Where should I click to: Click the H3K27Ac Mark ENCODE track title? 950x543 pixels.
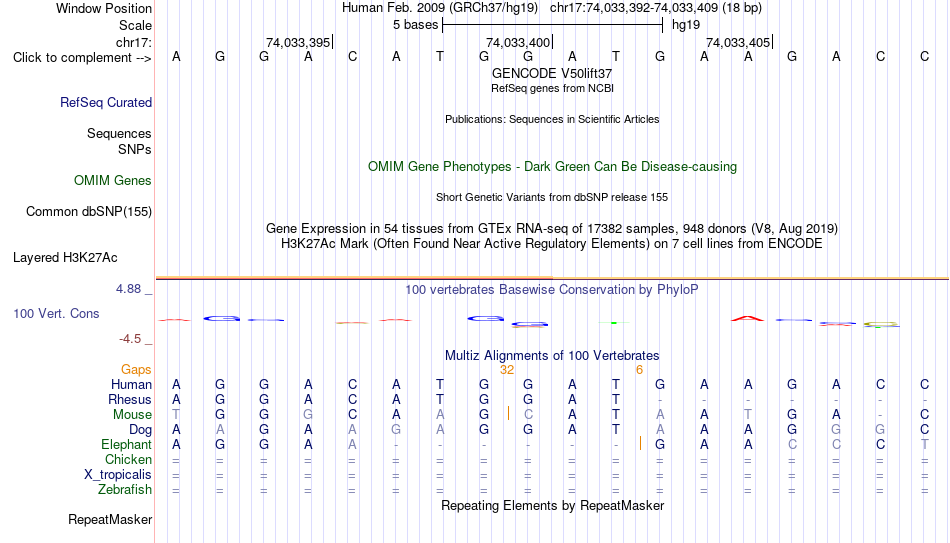[x=552, y=244]
